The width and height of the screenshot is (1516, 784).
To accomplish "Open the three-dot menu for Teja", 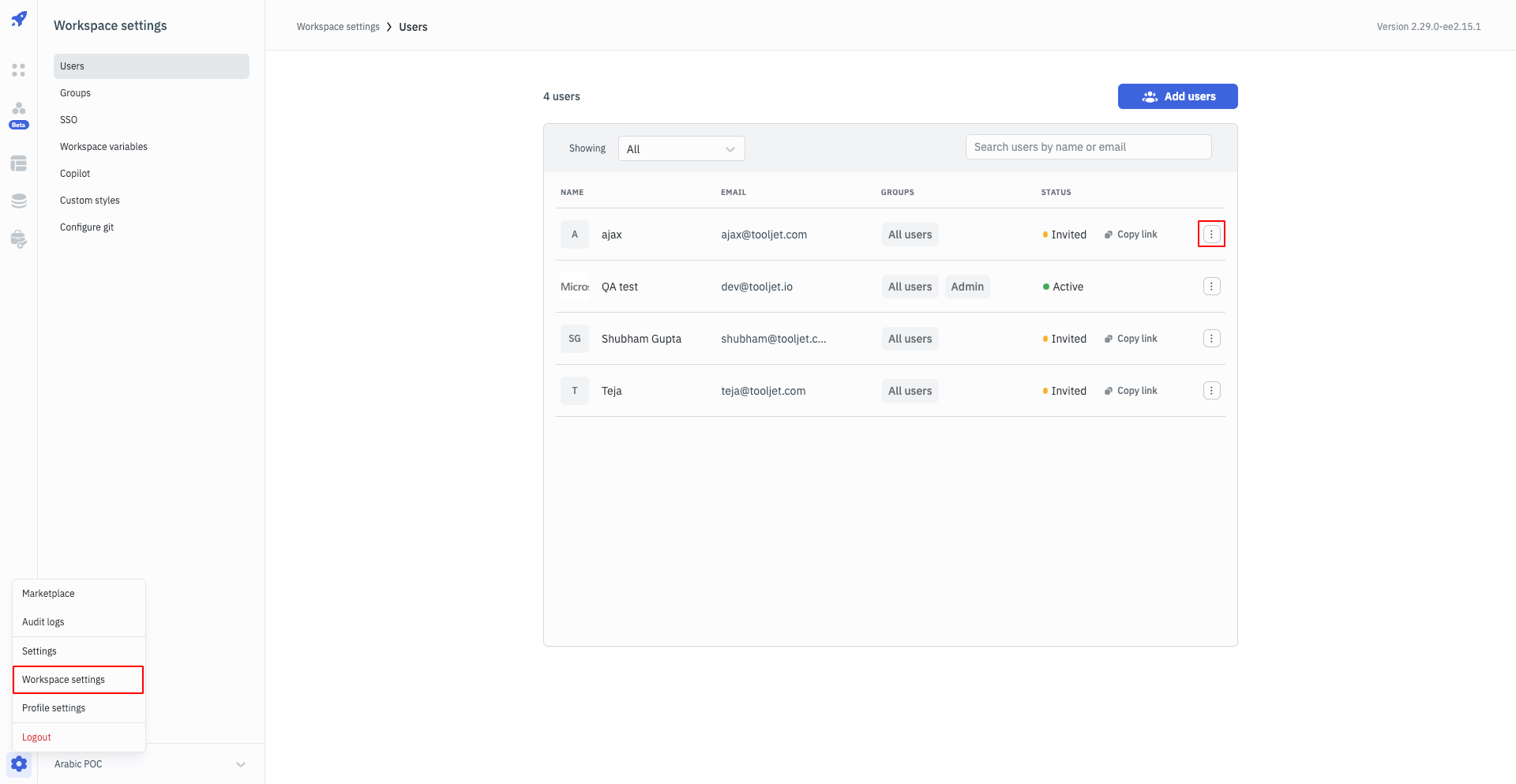I will click(x=1211, y=391).
